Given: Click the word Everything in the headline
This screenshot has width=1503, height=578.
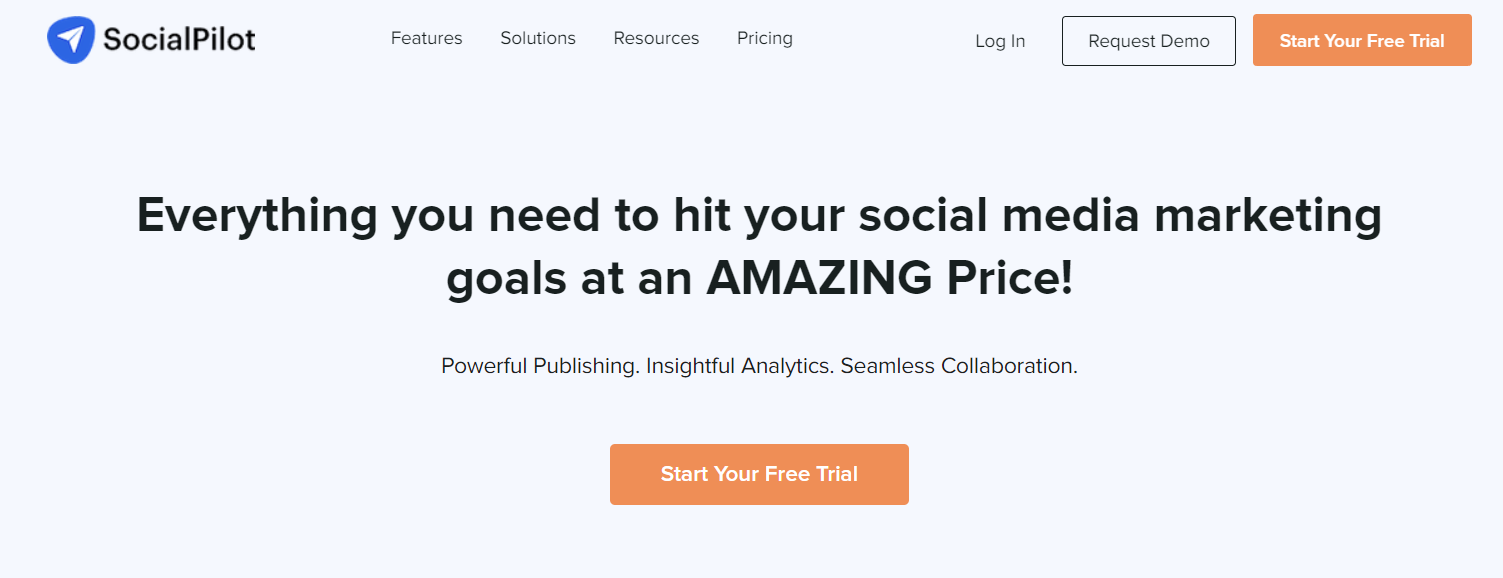Looking at the screenshot, I should pyautogui.click(x=257, y=216).
